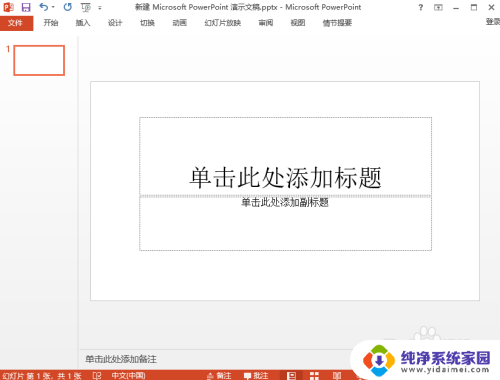
Task: Open the 文件 (File) menu
Action: (16, 23)
